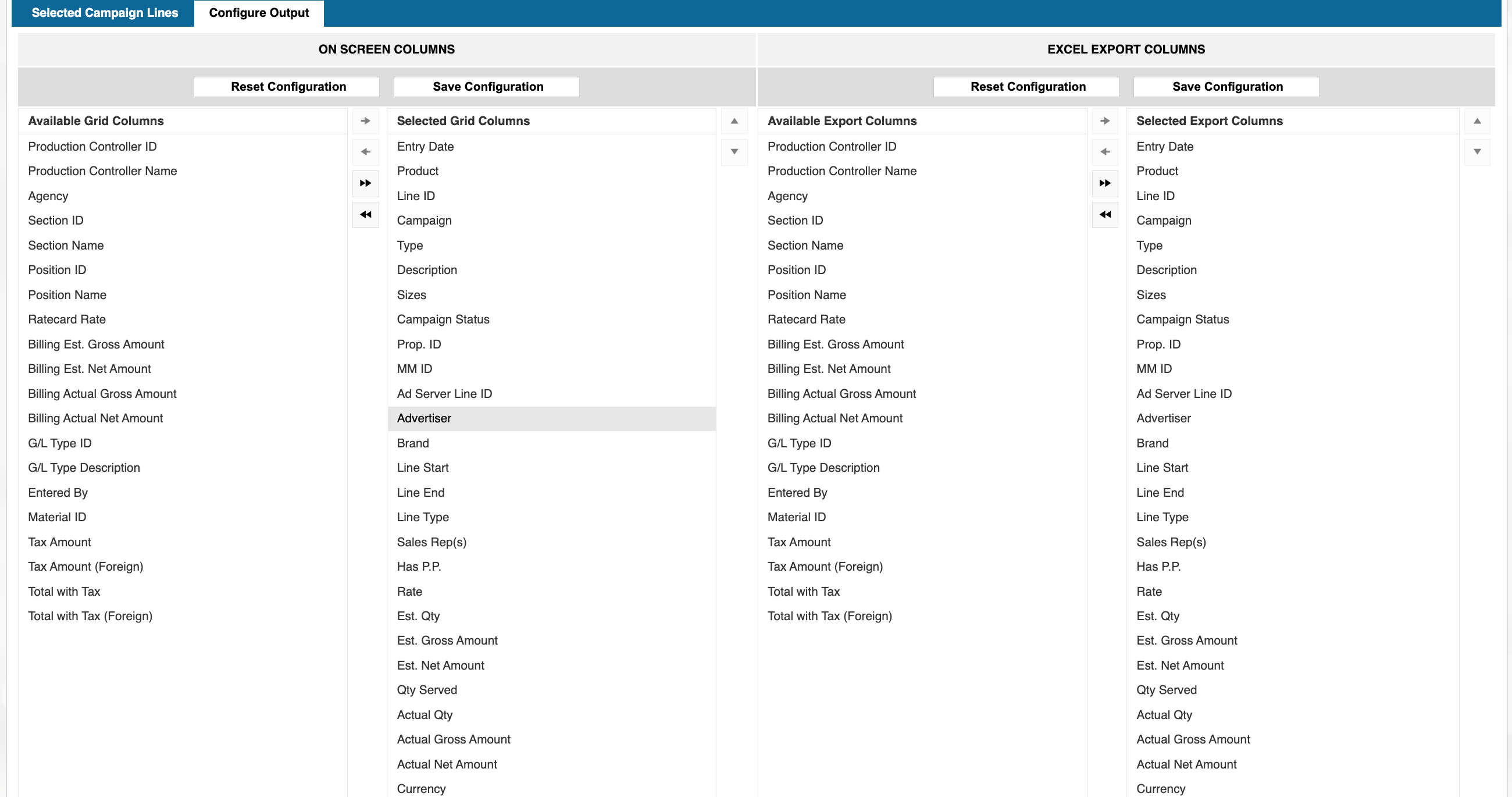This screenshot has width=1512, height=797.
Task: Click grid move-right single arrow icon
Action: point(365,121)
